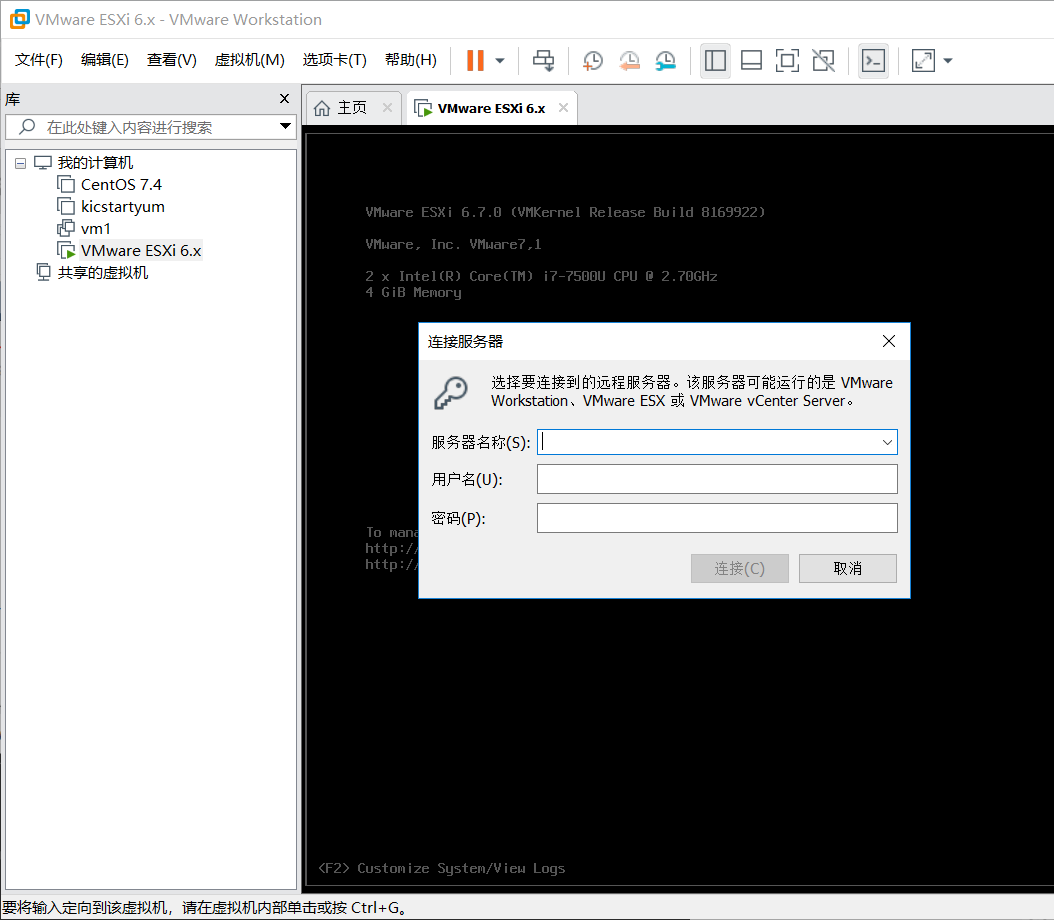The width and height of the screenshot is (1054, 920).
Task: Click the pause virtual machine icon
Action: [x=475, y=60]
